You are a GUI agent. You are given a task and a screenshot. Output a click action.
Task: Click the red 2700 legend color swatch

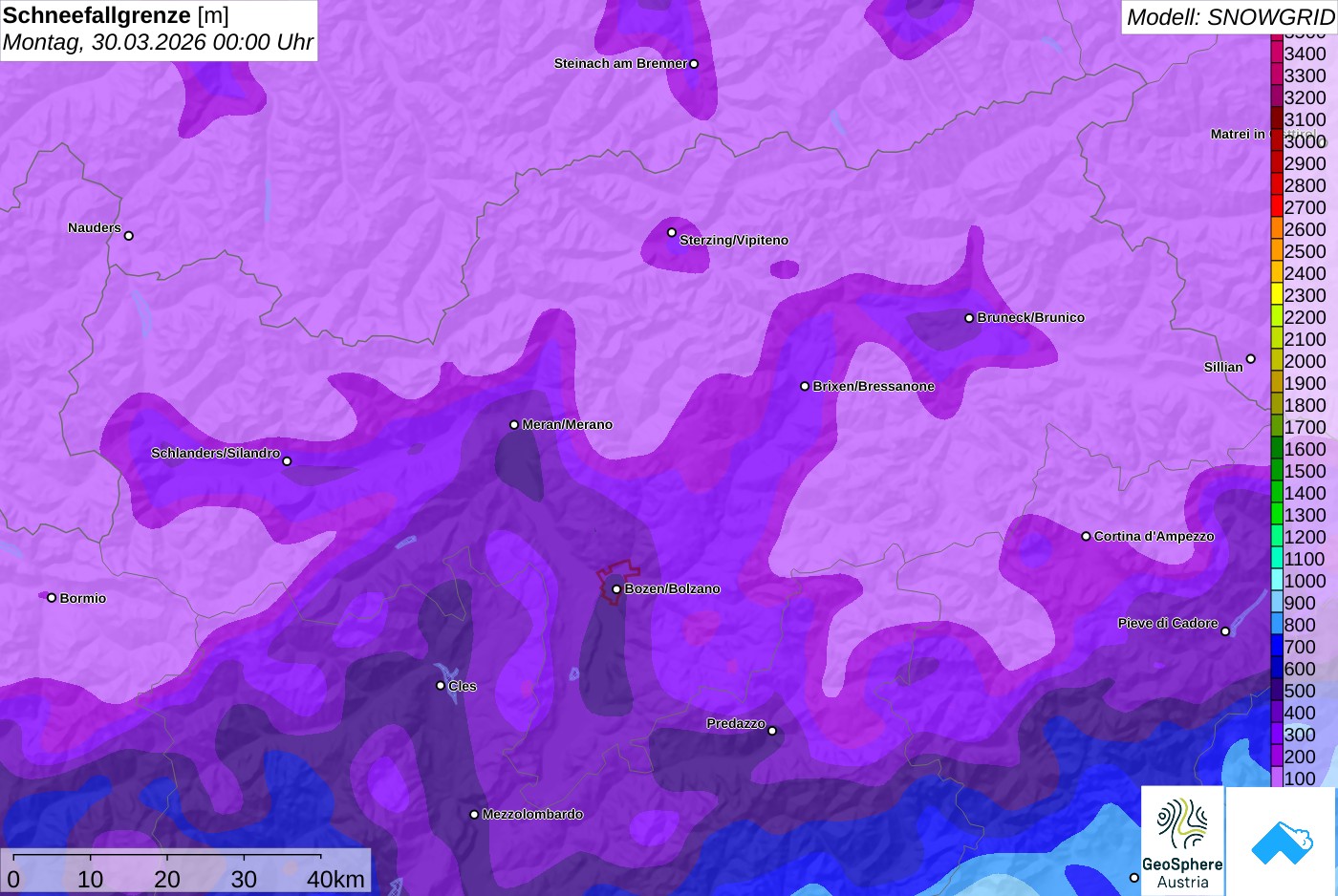click(1277, 207)
